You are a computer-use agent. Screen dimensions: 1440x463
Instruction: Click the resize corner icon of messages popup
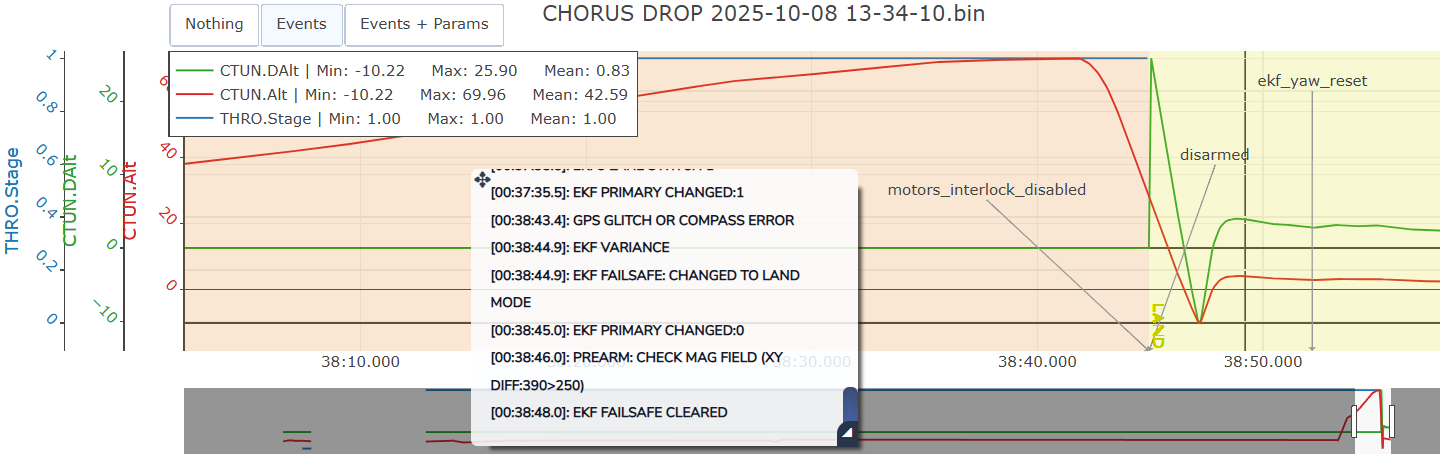[x=846, y=432]
